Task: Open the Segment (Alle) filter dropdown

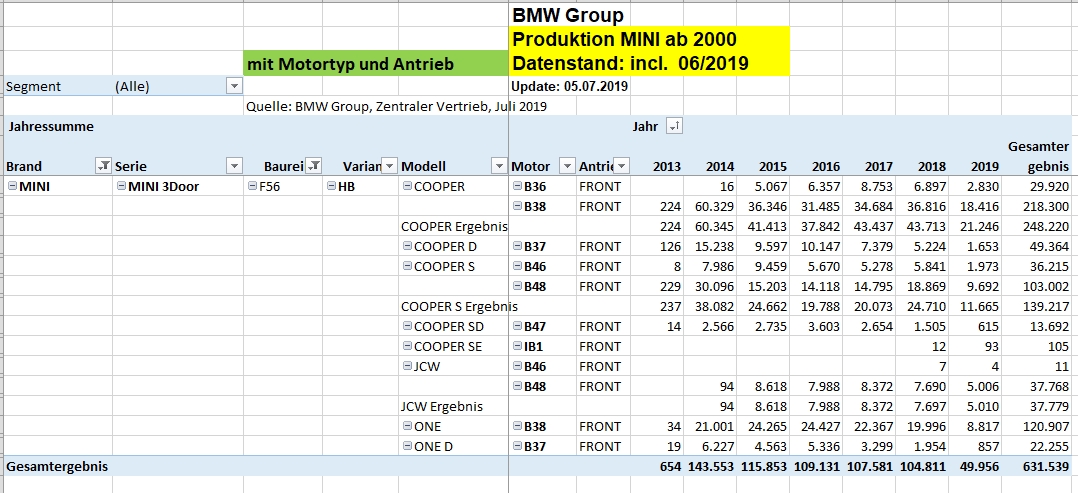Action: 234,86
